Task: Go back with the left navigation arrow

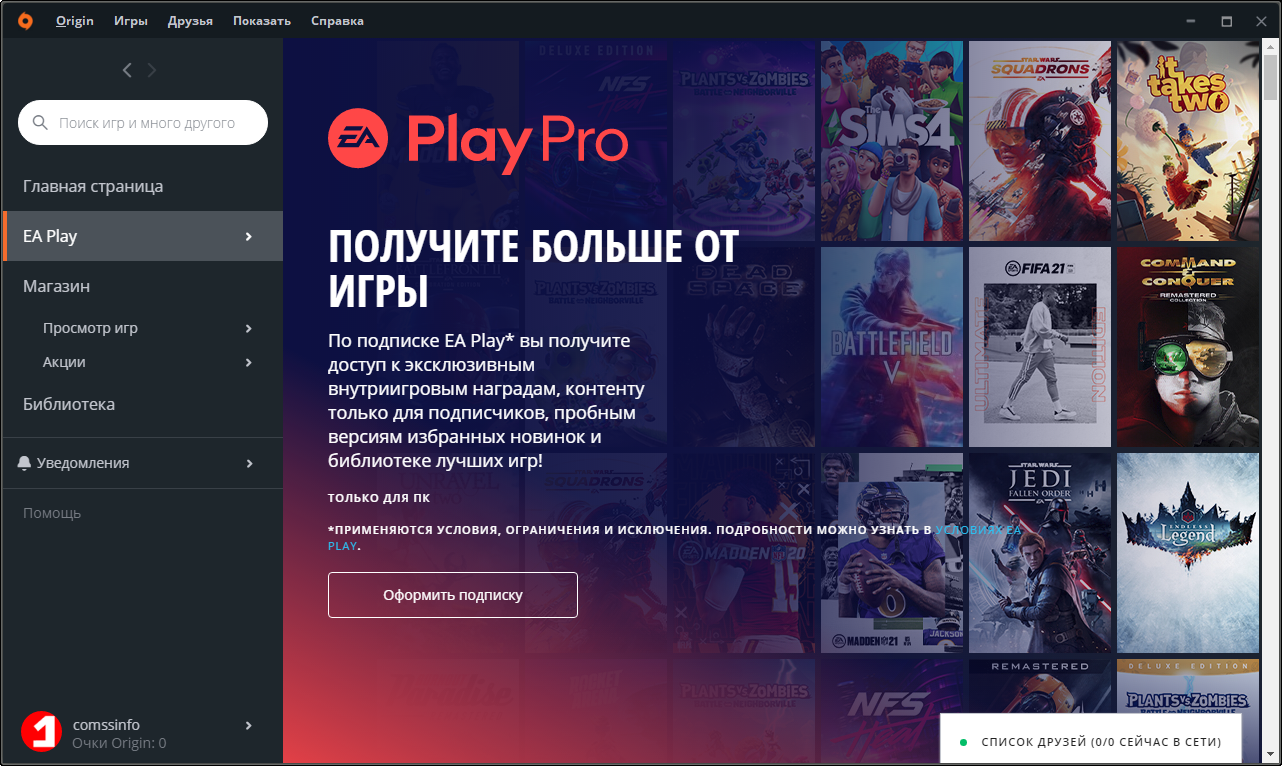Action: click(x=127, y=70)
